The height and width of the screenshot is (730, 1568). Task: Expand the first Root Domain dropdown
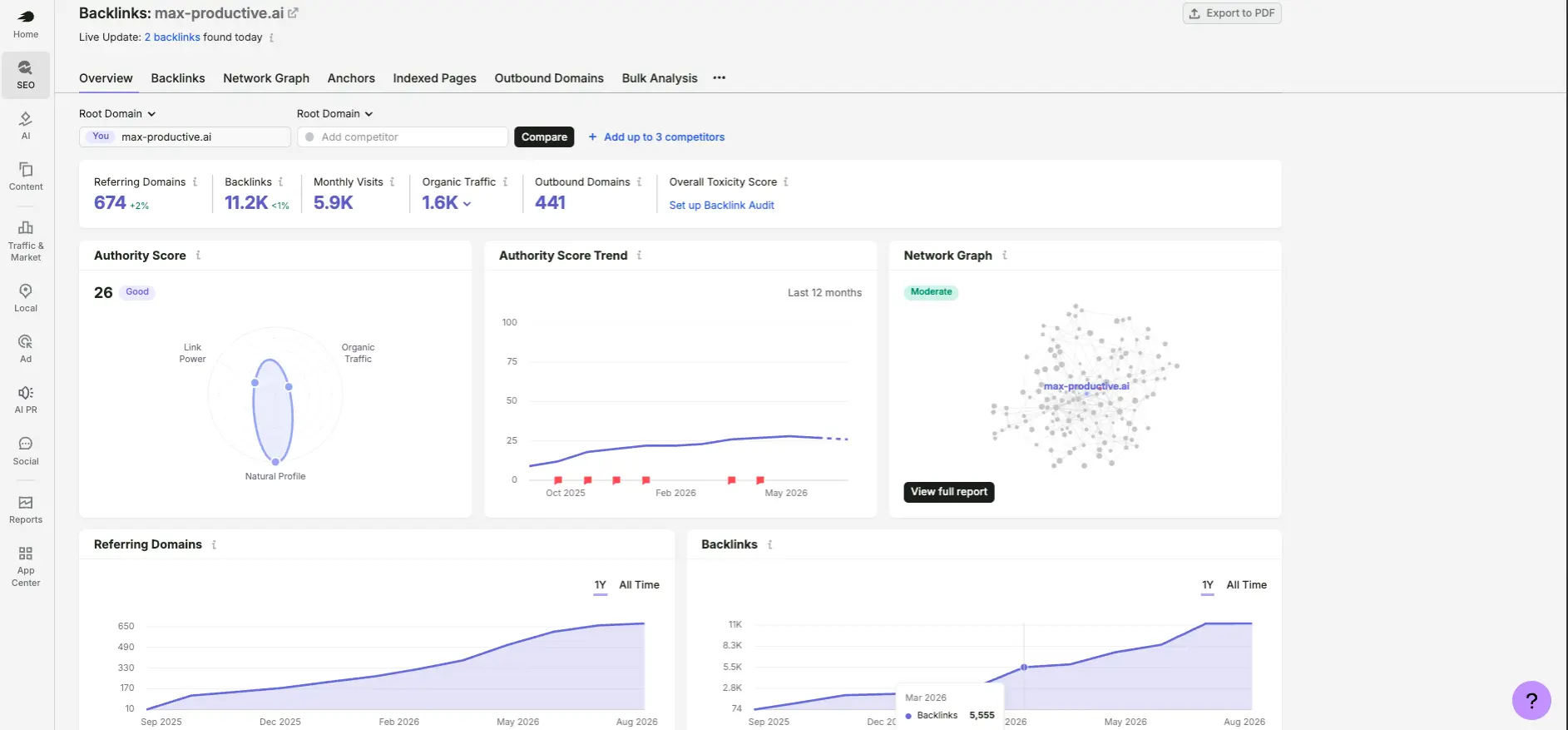[117, 114]
